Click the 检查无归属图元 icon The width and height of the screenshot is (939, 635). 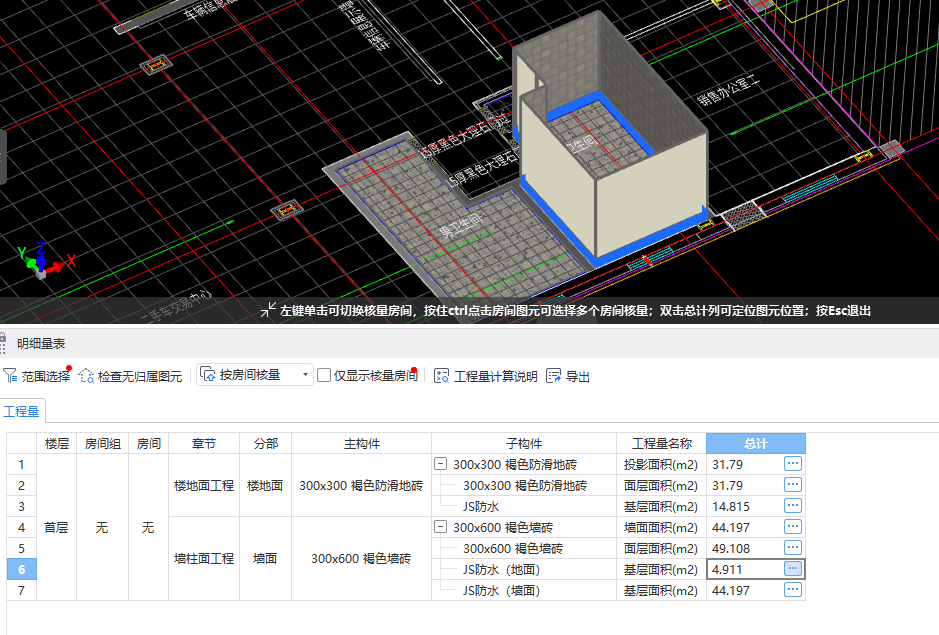coord(86,376)
